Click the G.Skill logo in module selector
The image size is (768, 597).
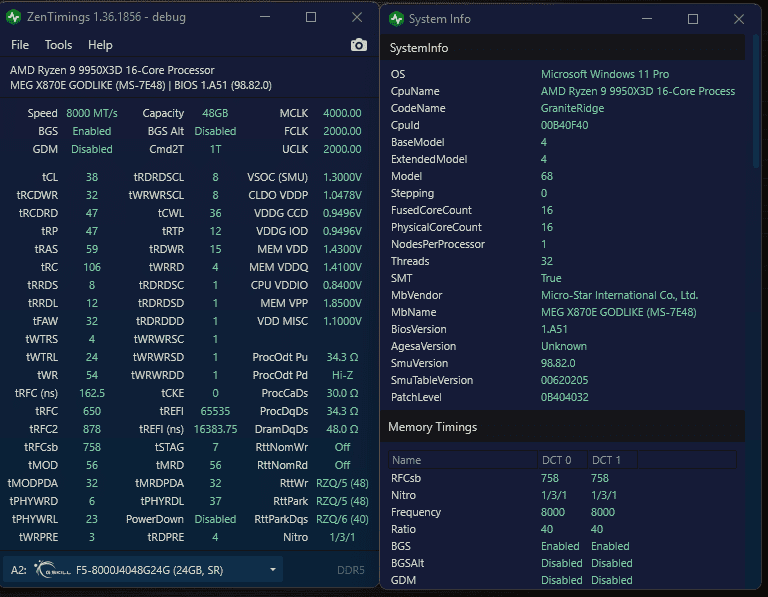click(x=45, y=570)
